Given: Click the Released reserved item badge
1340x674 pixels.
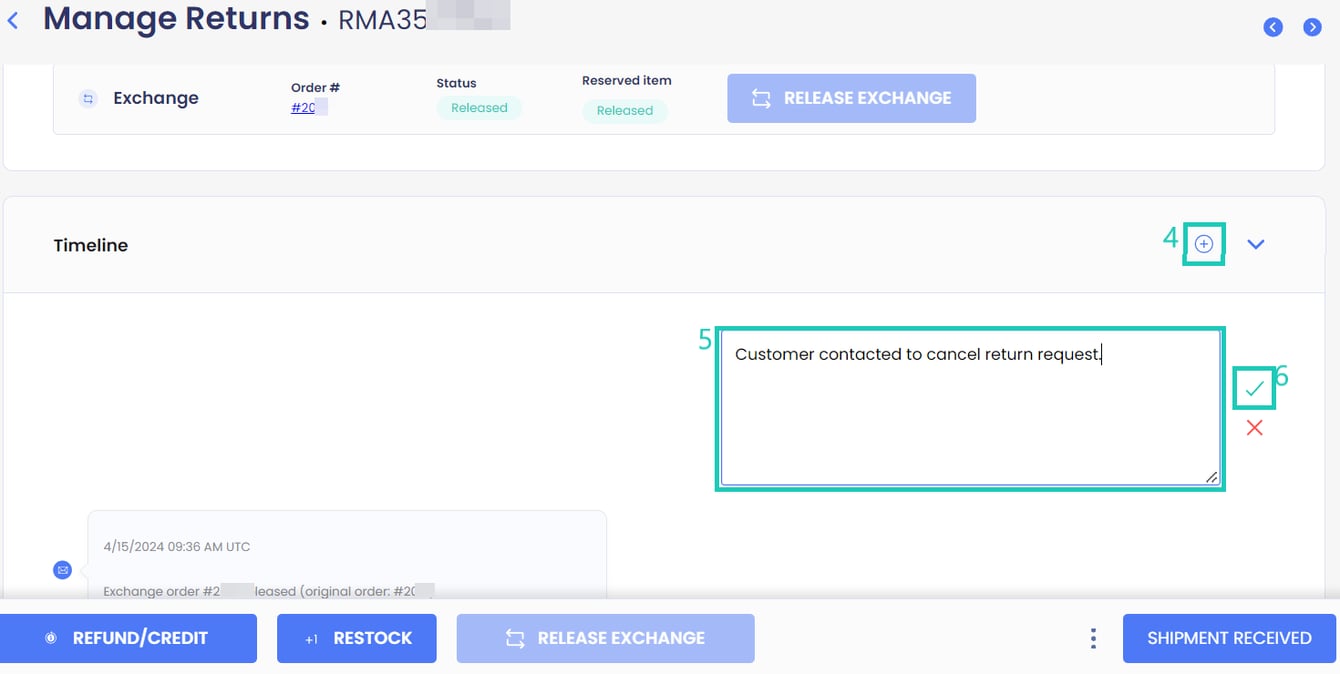Looking at the screenshot, I should point(625,111).
